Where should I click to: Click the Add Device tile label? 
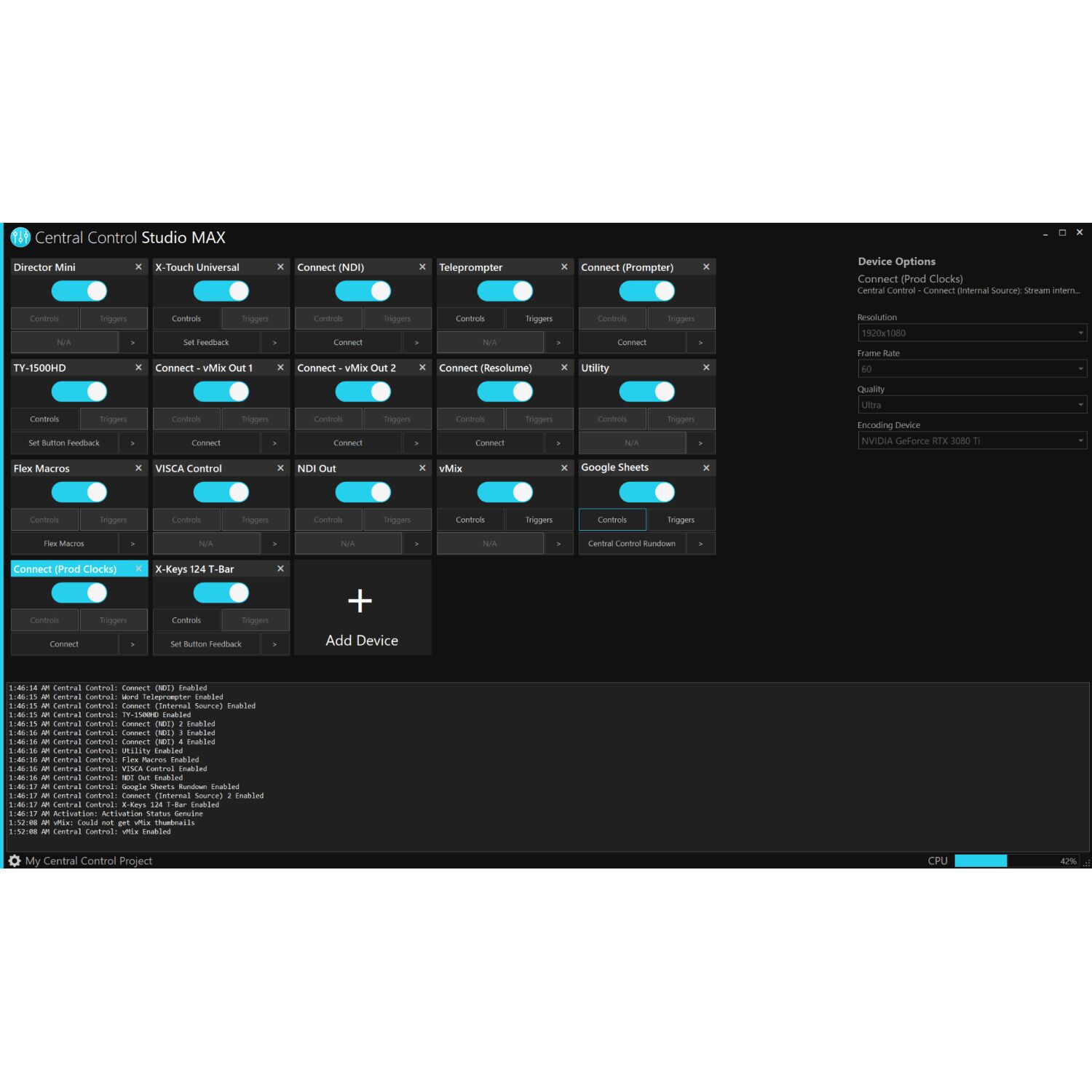click(362, 640)
